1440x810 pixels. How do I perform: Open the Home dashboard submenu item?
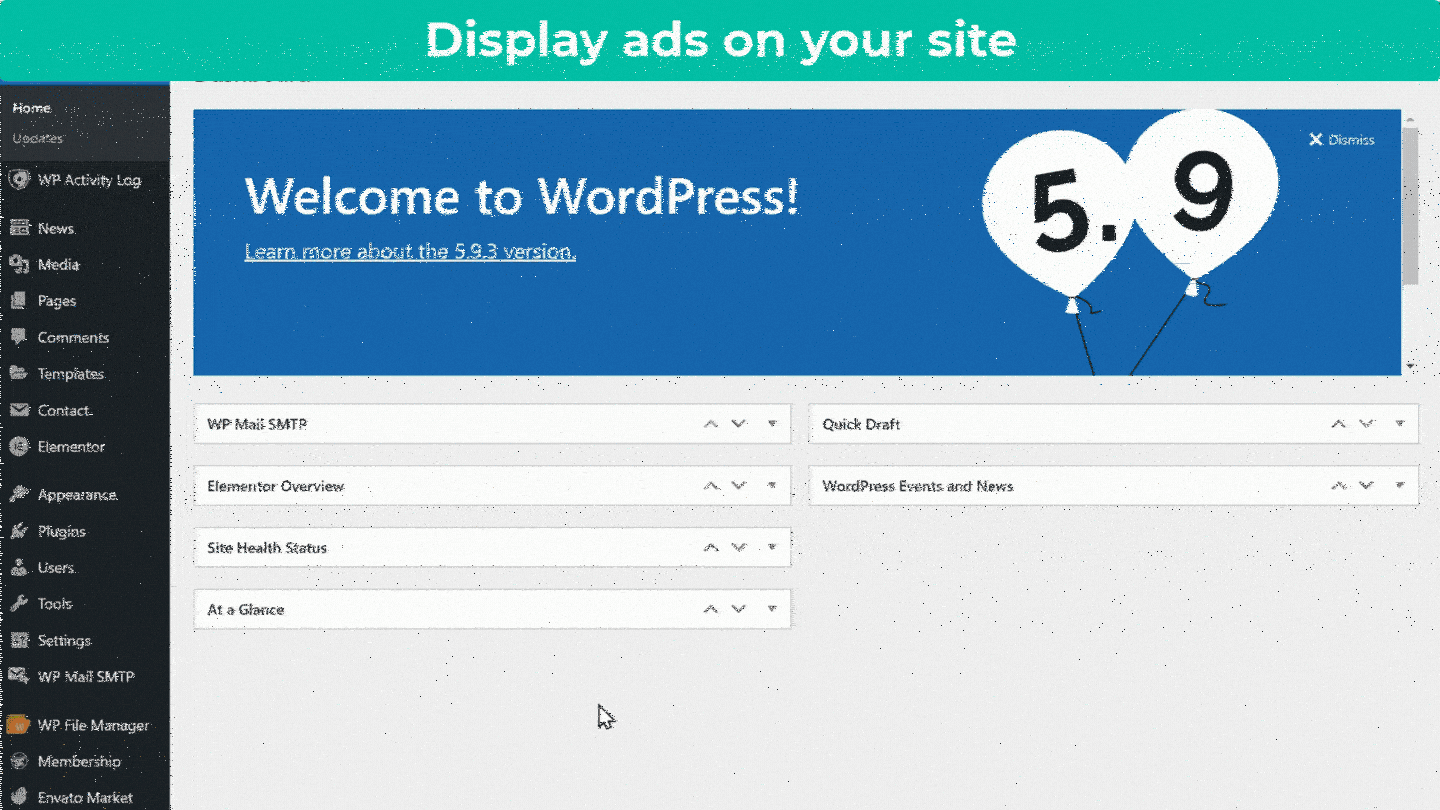point(32,108)
